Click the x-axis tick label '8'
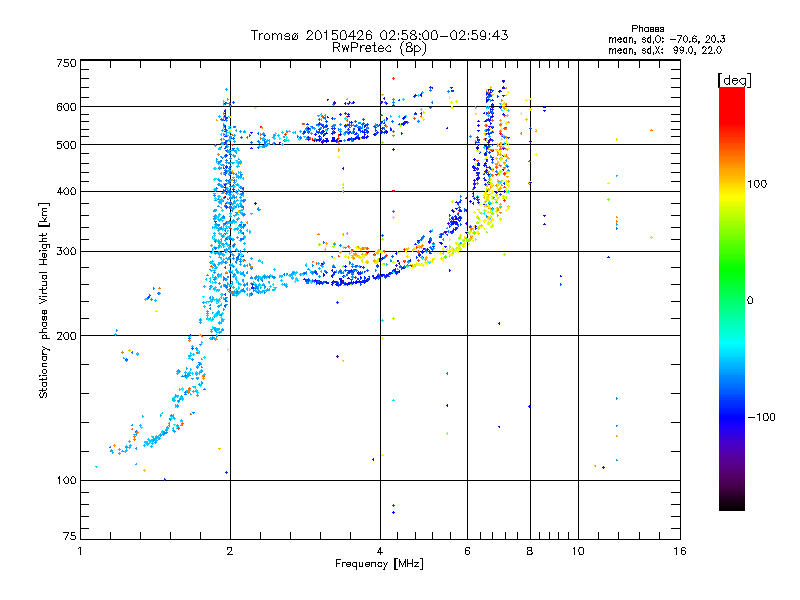The image size is (800, 600). 530,551
